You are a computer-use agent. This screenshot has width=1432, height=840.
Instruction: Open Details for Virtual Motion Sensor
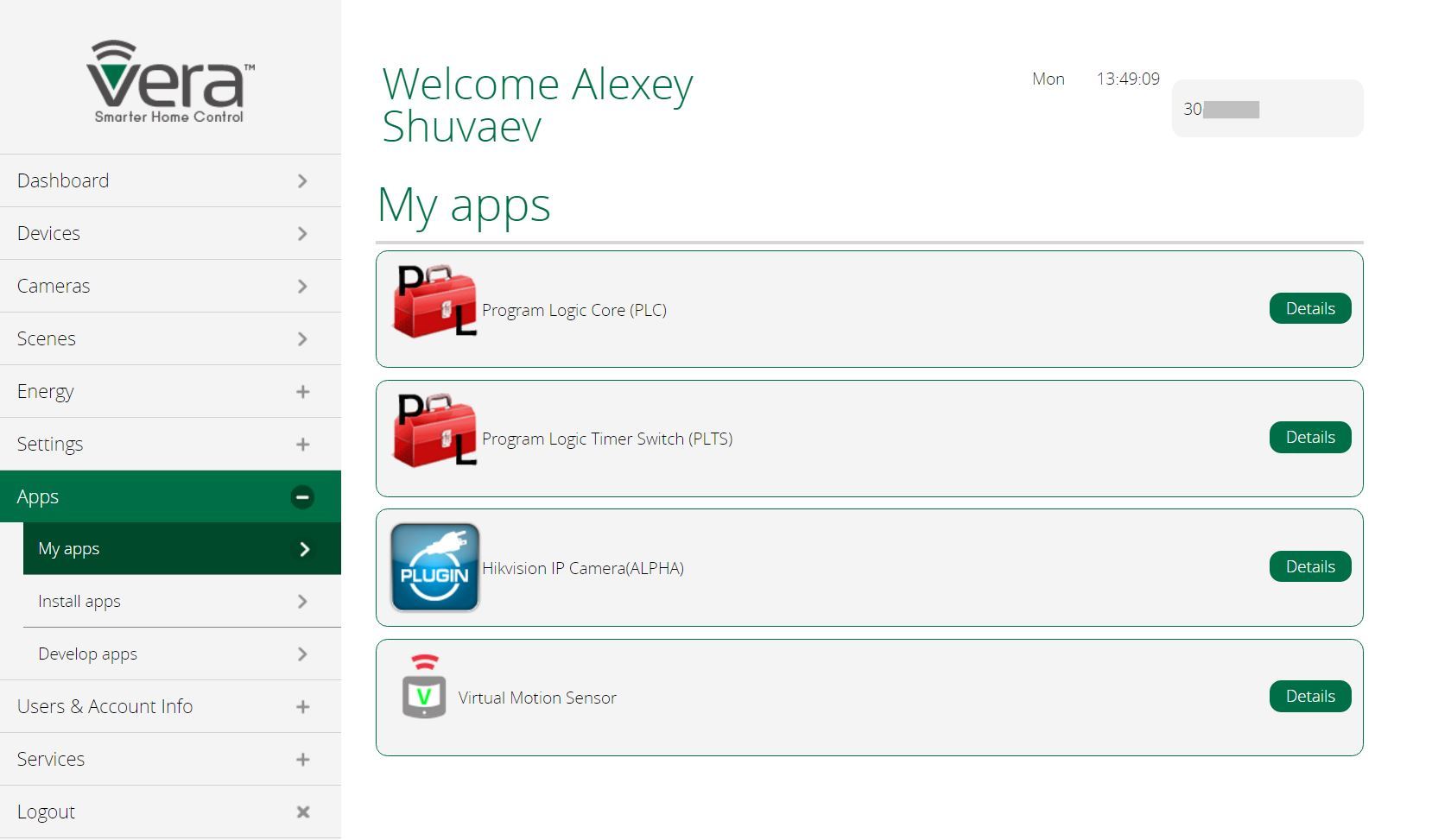[x=1310, y=696]
